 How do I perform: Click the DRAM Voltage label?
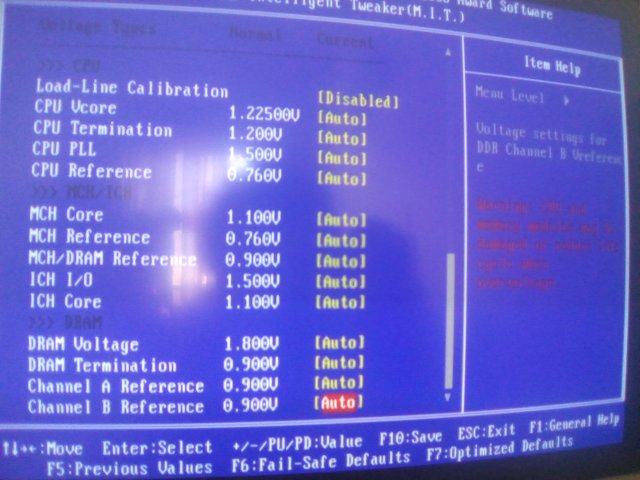(x=83, y=344)
